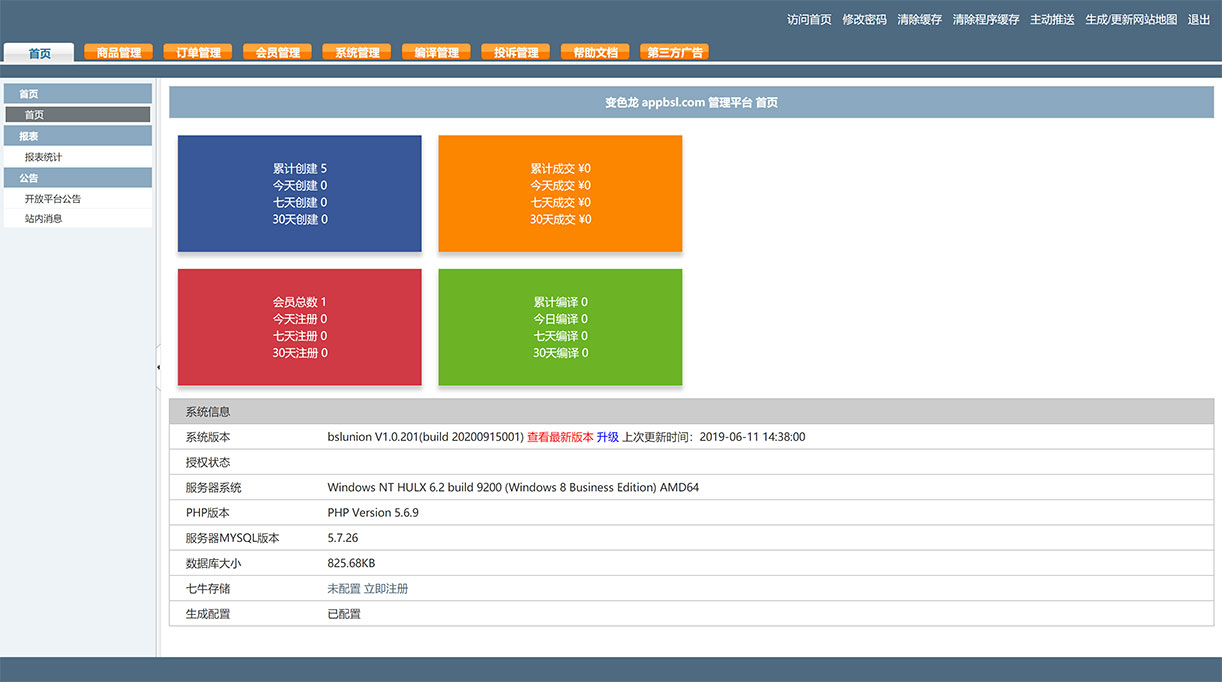Clear cache using 清除缓存
1222x682 pixels.
click(x=918, y=19)
